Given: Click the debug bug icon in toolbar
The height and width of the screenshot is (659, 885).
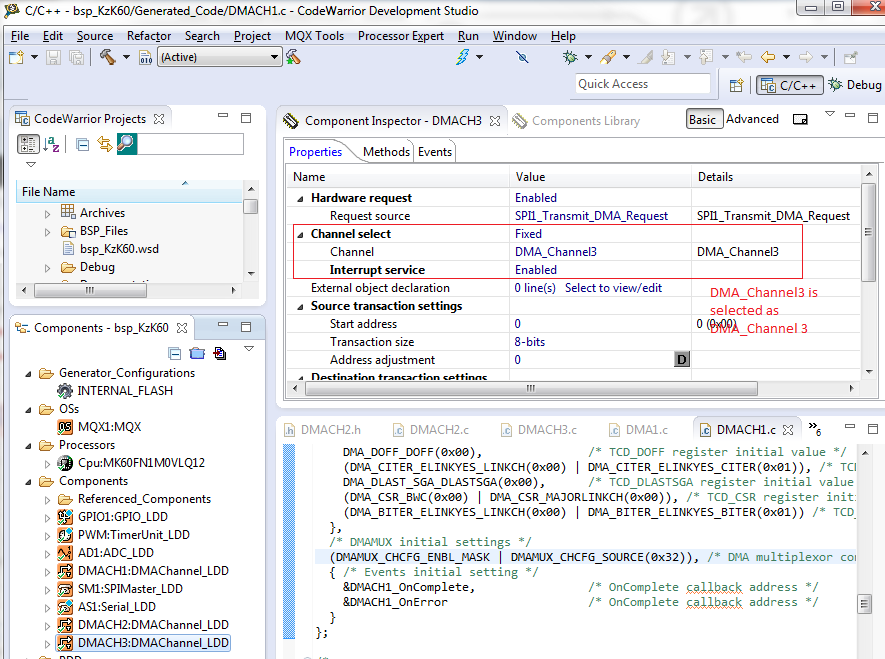Looking at the screenshot, I should (x=570, y=57).
